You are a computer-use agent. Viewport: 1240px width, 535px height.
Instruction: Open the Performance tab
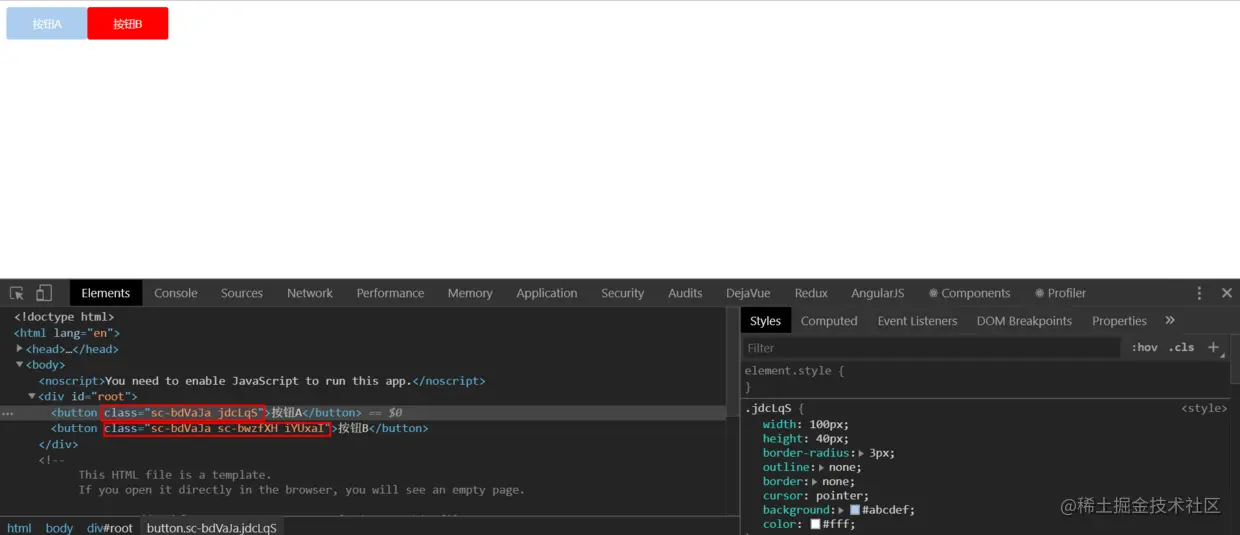[x=390, y=293]
